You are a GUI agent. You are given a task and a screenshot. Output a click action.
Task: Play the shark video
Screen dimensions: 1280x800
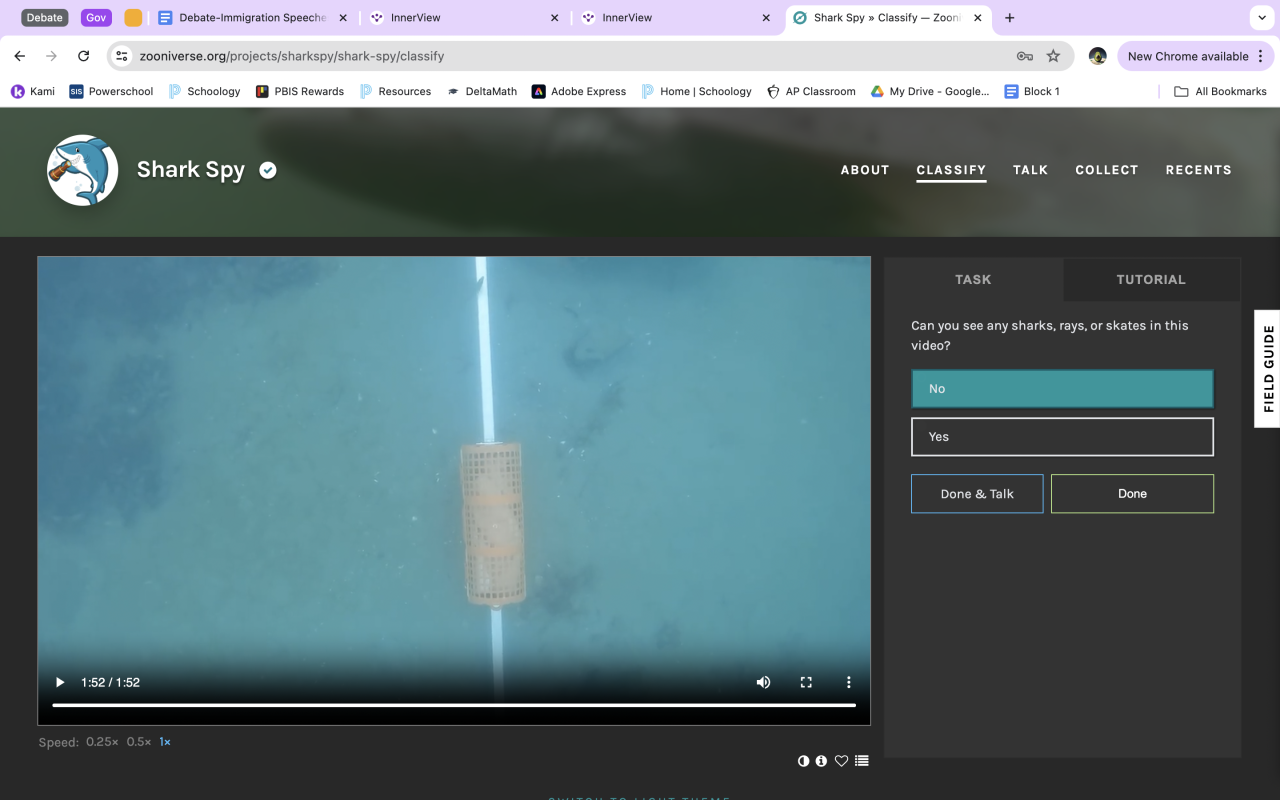60,682
